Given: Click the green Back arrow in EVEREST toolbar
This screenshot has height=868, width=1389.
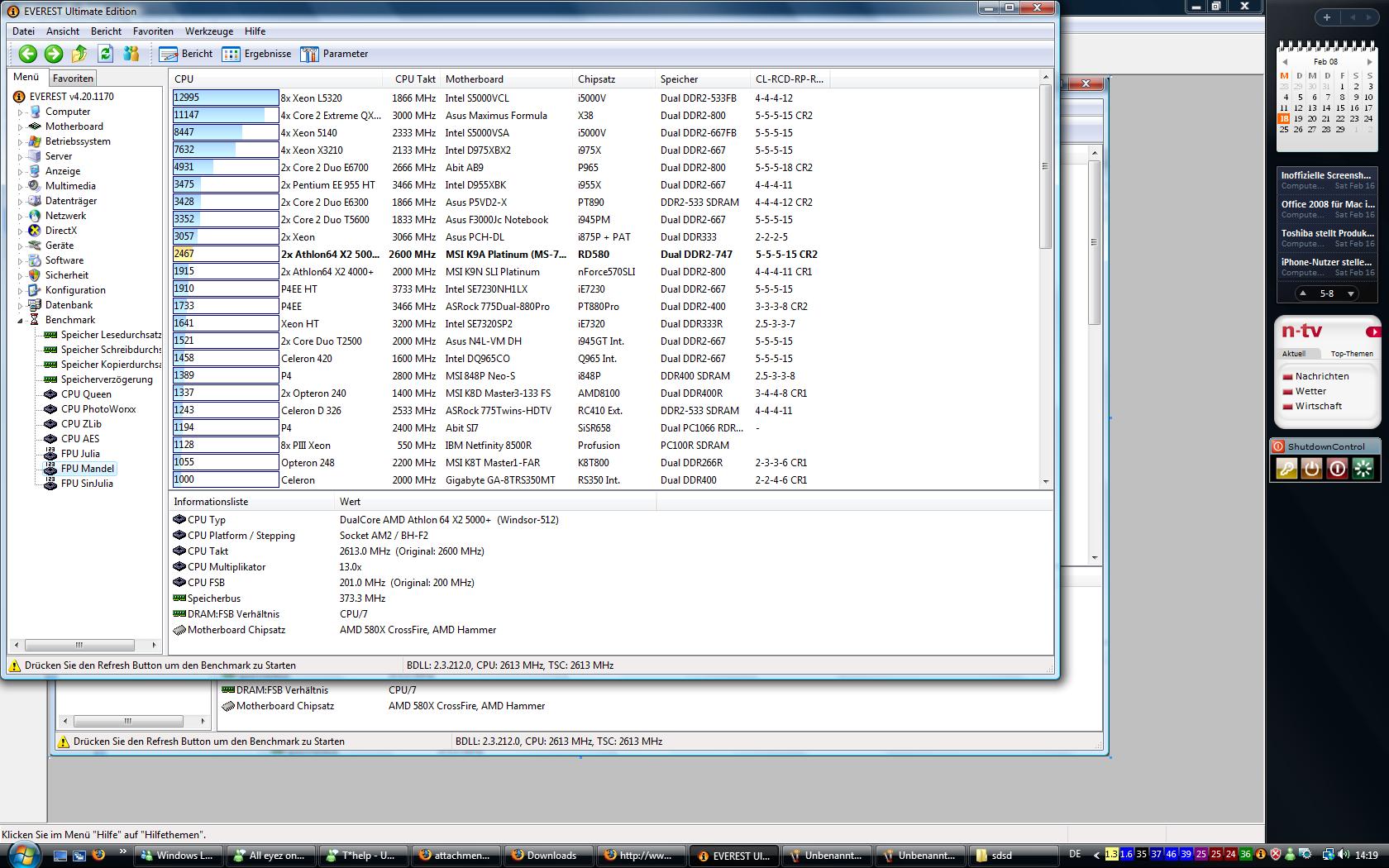Looking at the screenshot, I should (27, 54).
